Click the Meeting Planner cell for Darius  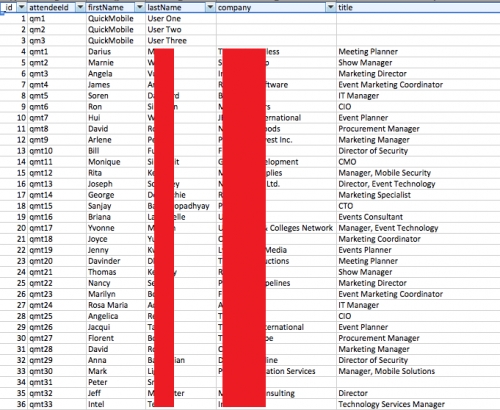[418, 52]
